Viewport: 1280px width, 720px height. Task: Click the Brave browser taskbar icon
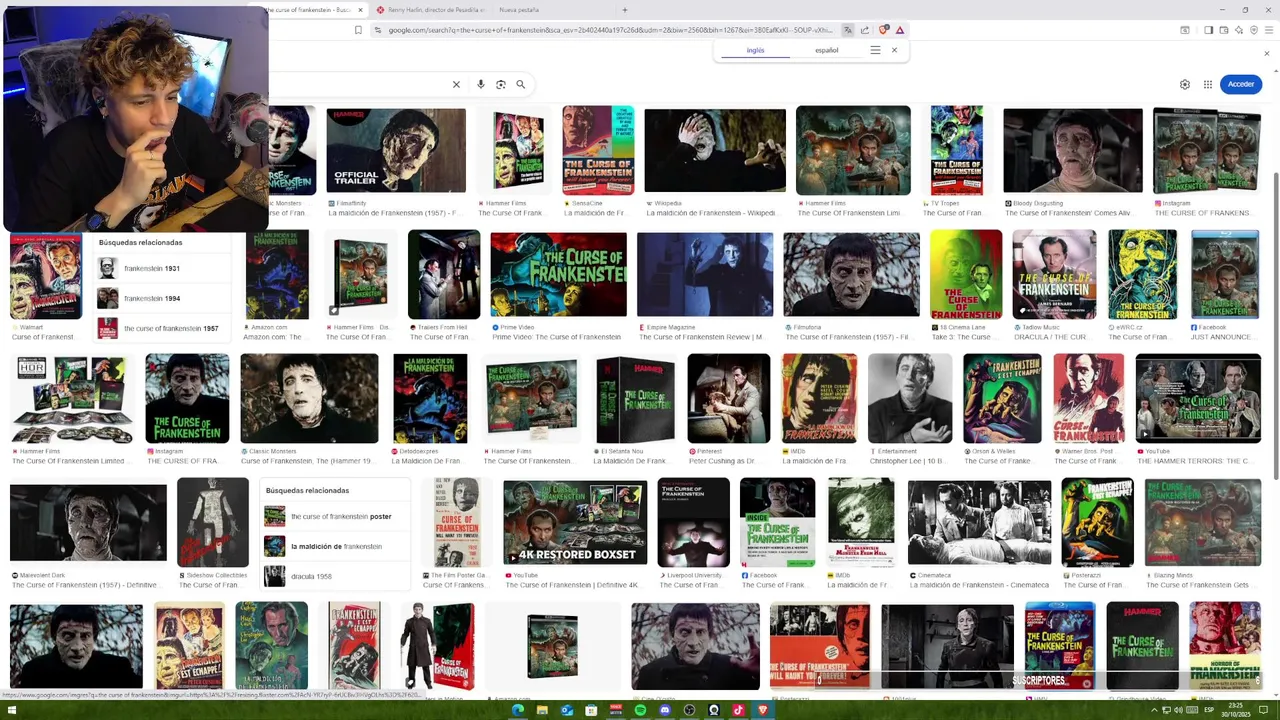(763, 710)
